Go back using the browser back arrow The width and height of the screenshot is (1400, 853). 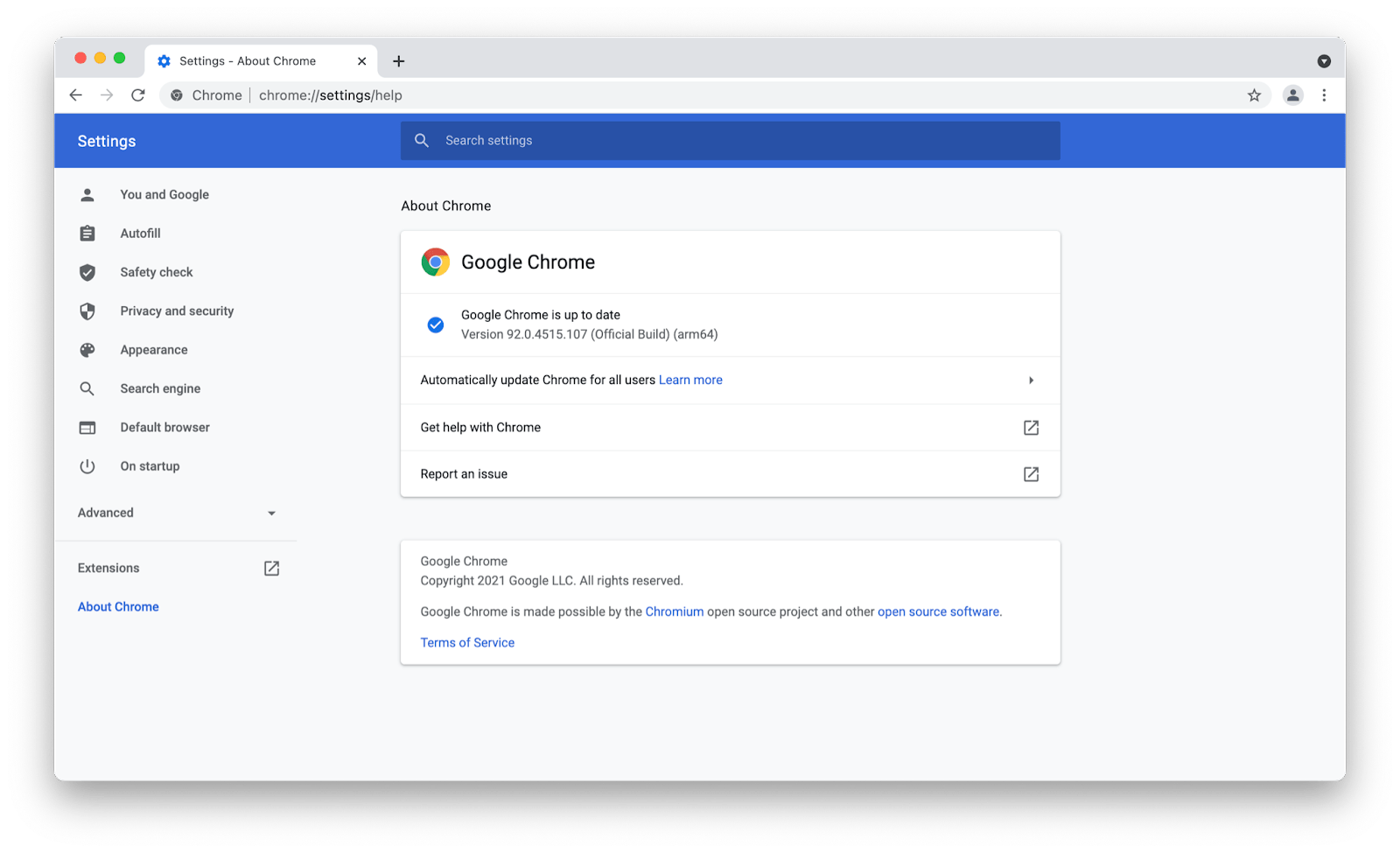[x=76, y=95]
